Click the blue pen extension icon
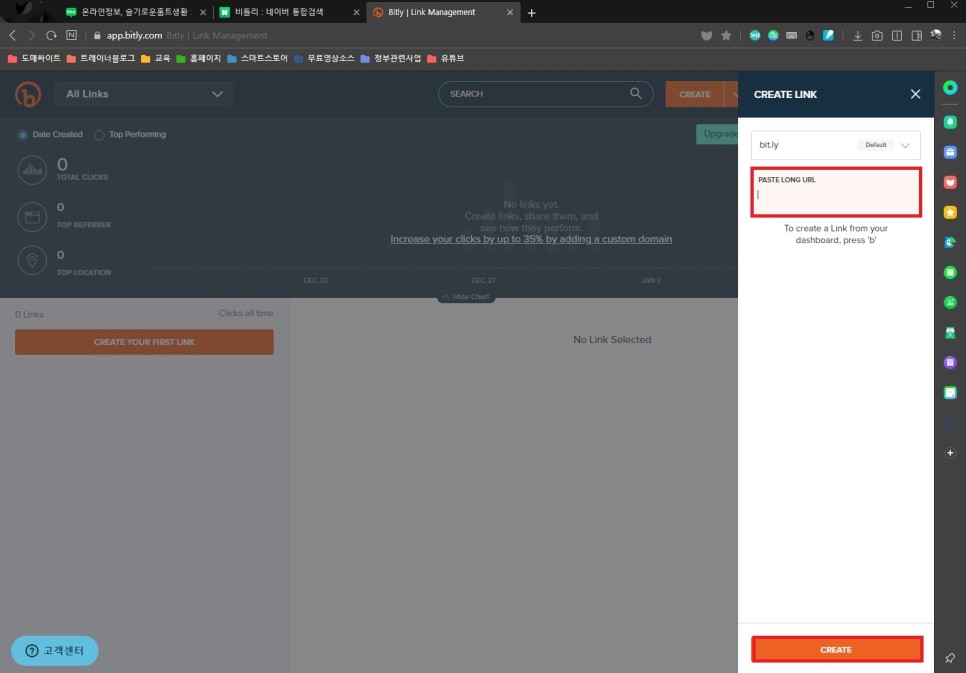Screen dimensions: 966x673 coord(829,36)
